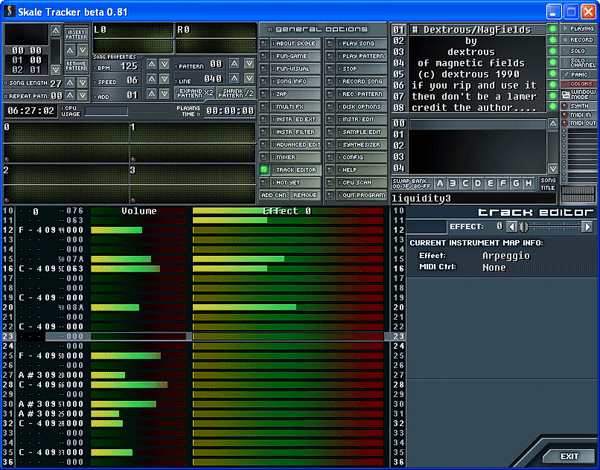The width and height of the screenshot is (600, 470).
Task: Click Remove Pattern button
Action: pos(76,66)
